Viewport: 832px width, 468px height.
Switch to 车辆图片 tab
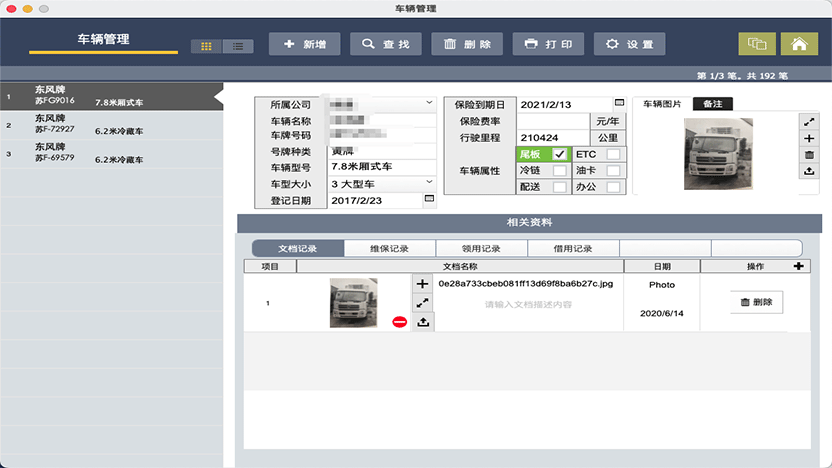click(x=662, y=104)
